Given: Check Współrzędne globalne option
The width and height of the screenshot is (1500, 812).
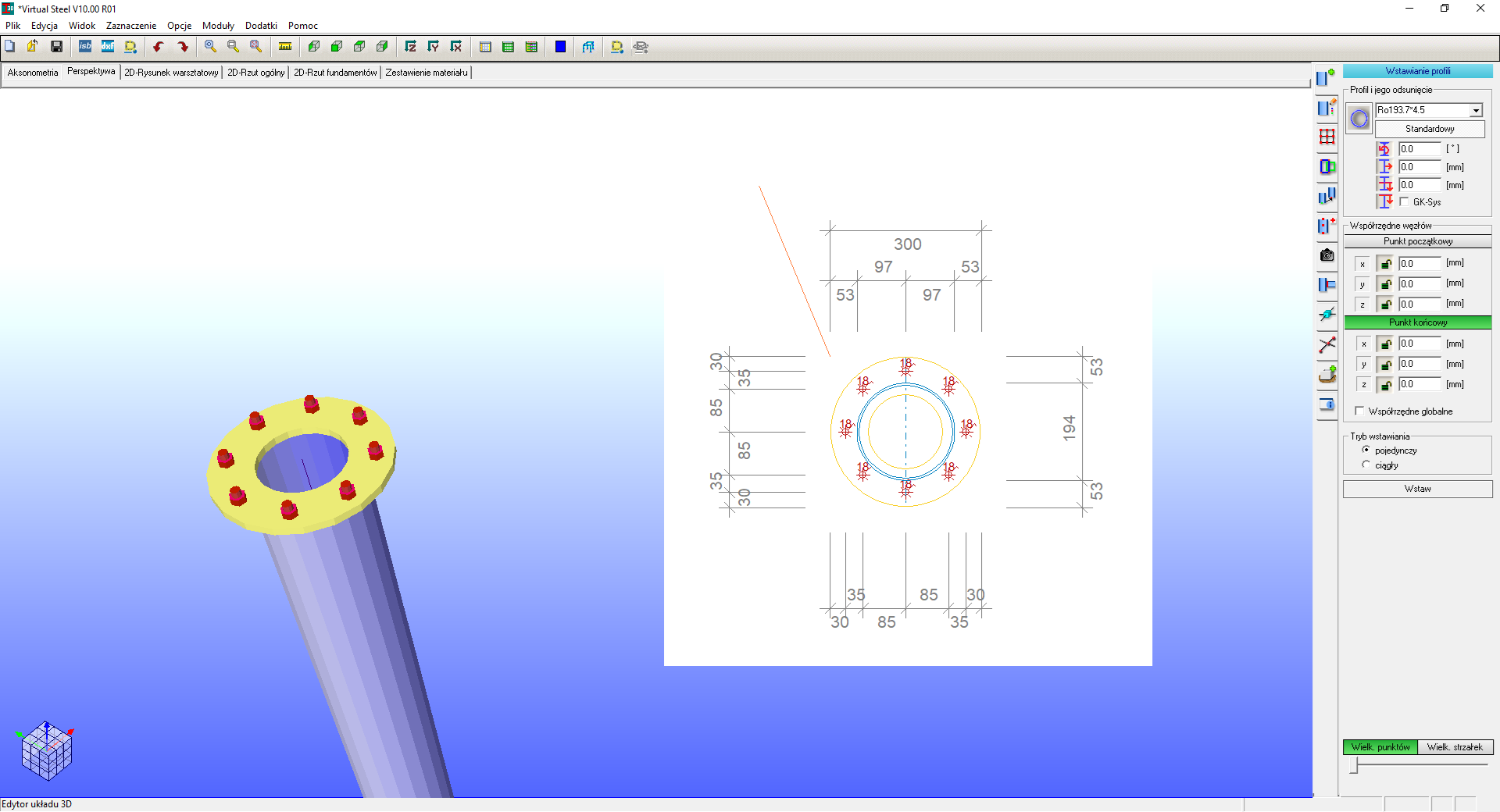Looking at the screenshot, I should click(x=1360, y=411).
